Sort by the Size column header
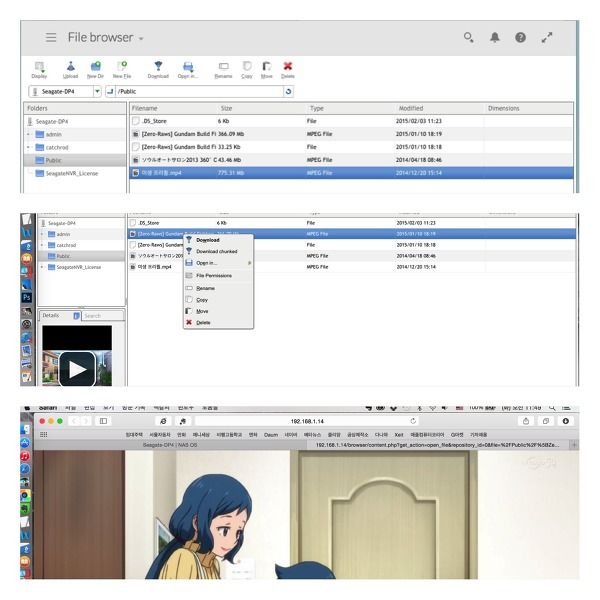Image resolution: width=600 pixels, height=600 pixels. (226, 108)
